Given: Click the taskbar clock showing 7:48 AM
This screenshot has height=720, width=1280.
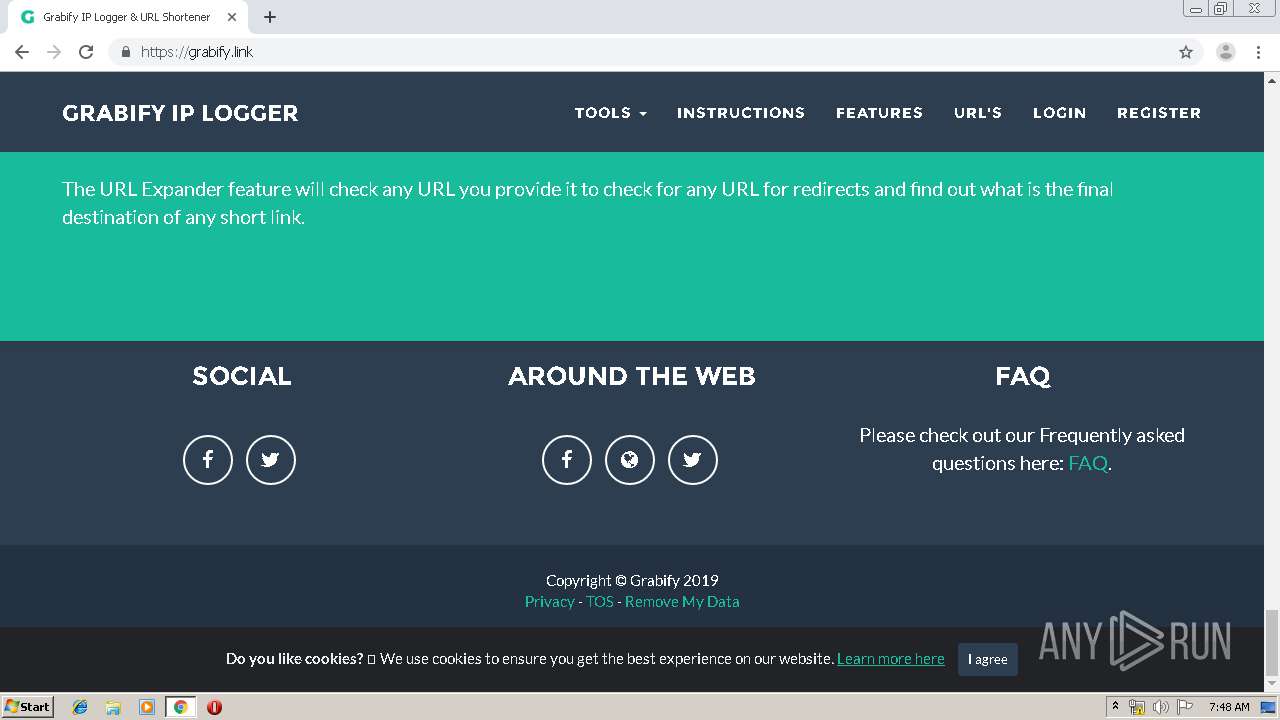Looking at the screenshot, I should pos(1229,707).
